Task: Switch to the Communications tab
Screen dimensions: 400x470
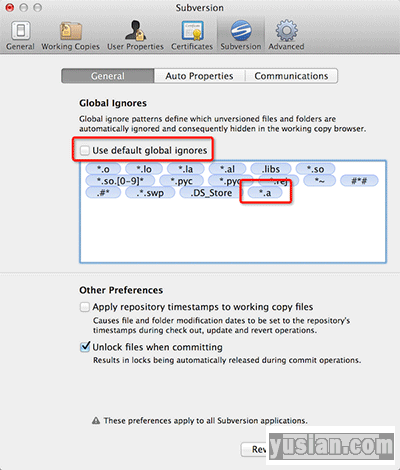Action: click(291, 76)
